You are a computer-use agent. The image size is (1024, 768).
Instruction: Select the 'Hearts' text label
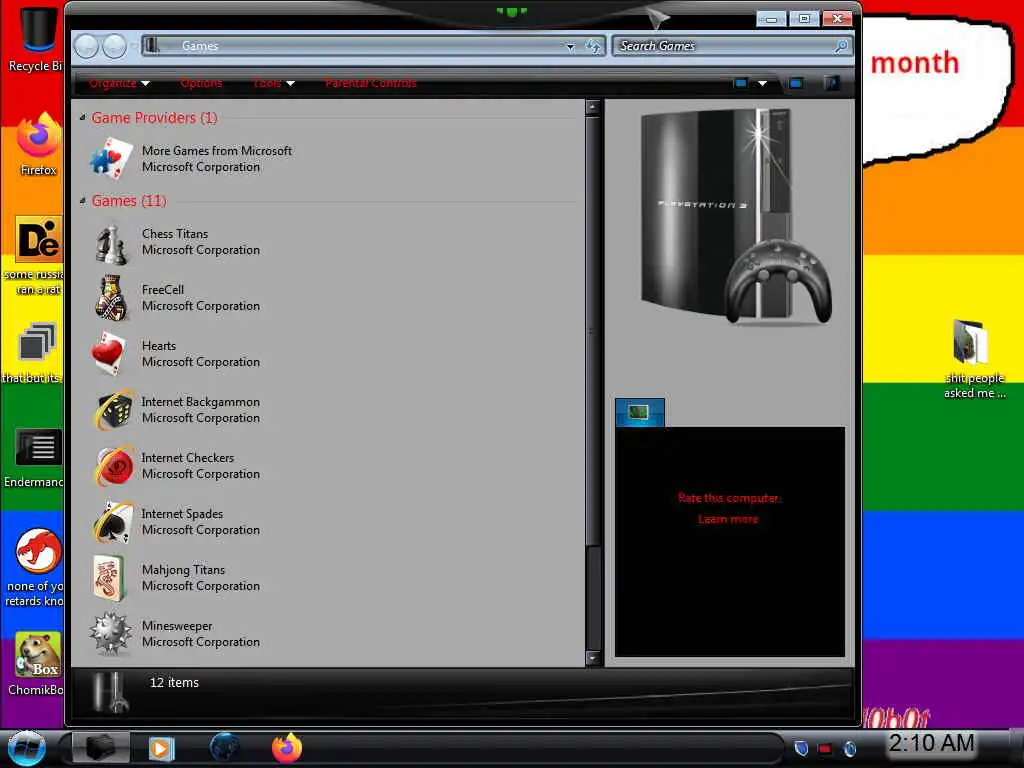point(159,346)
